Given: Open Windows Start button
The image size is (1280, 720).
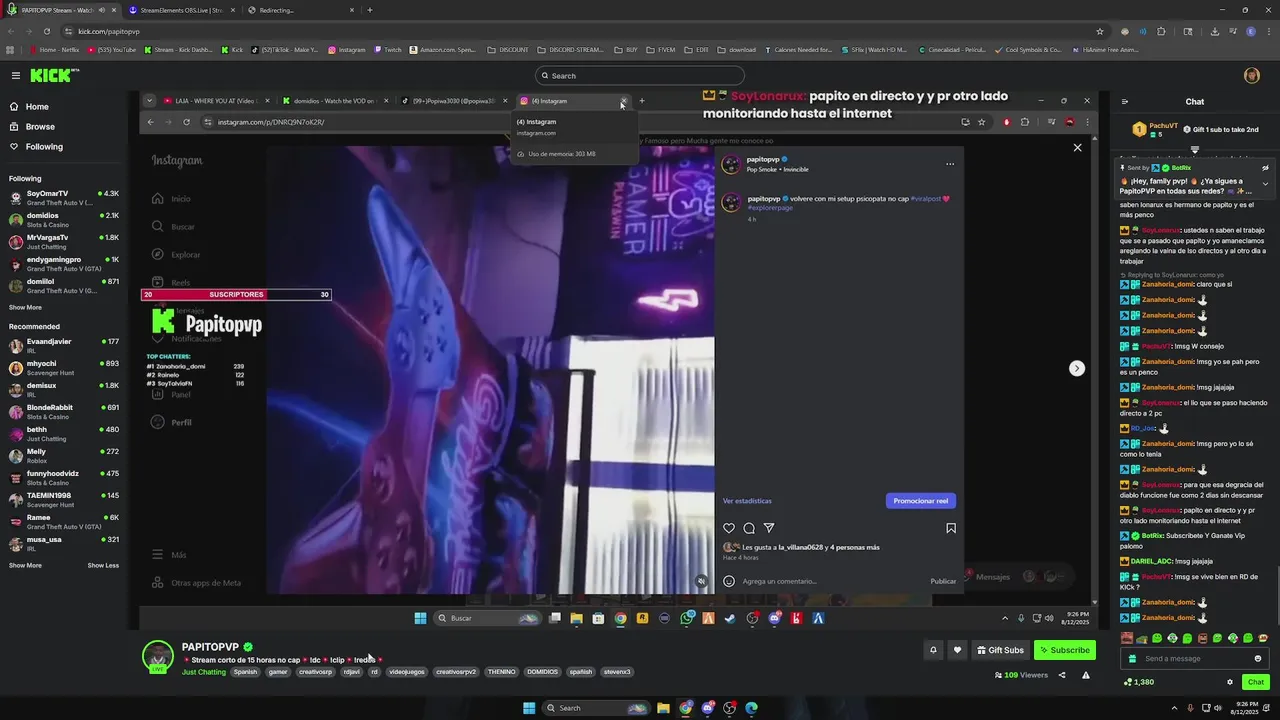Looking at the screenshot, I should click(529, 708).
